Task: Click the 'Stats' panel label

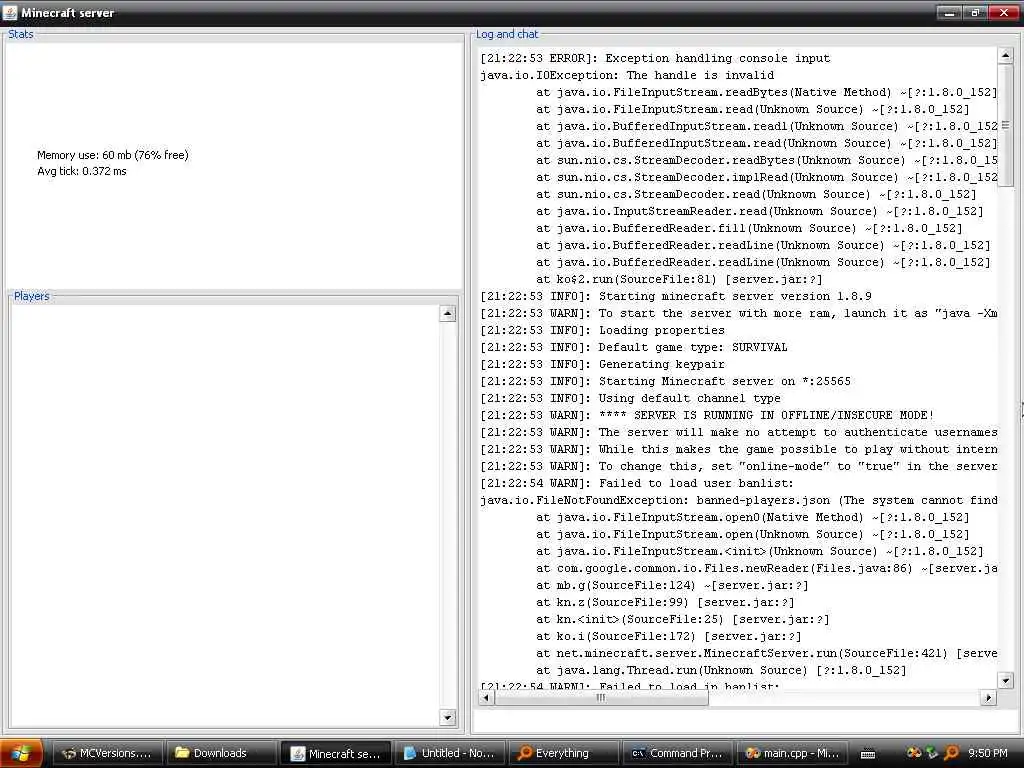Action: tap(20, 34)
